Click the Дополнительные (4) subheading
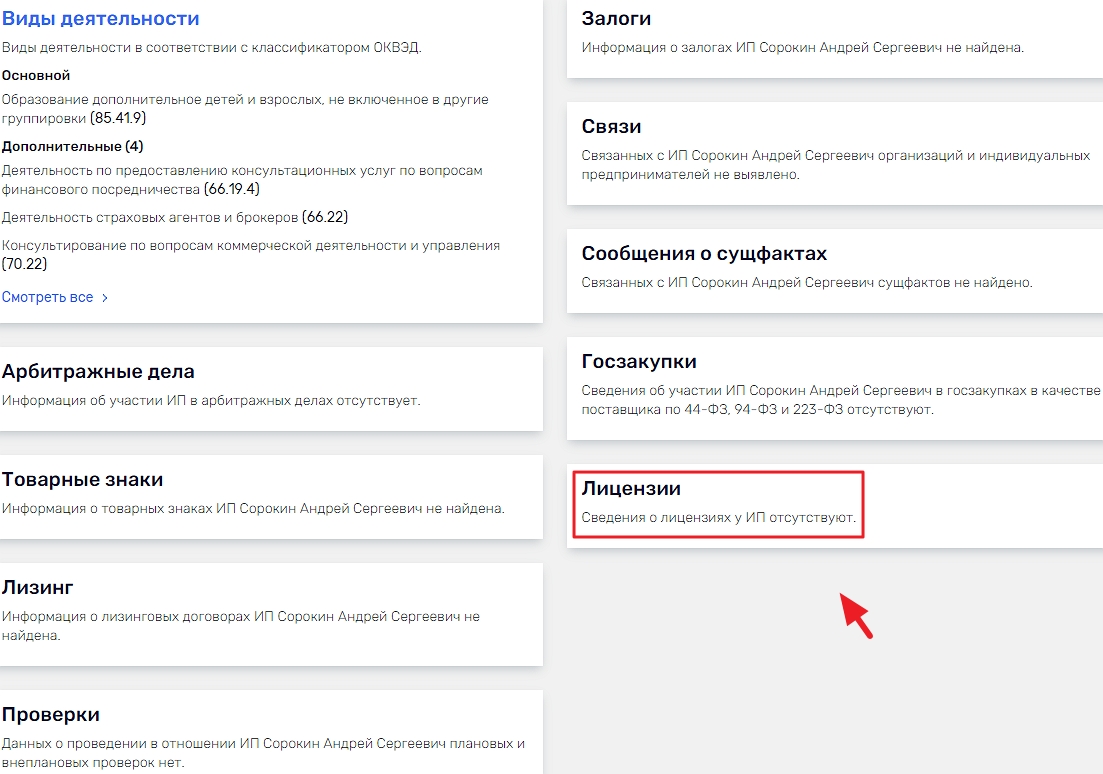This screenshot has width=1103, height=774. 72,146
